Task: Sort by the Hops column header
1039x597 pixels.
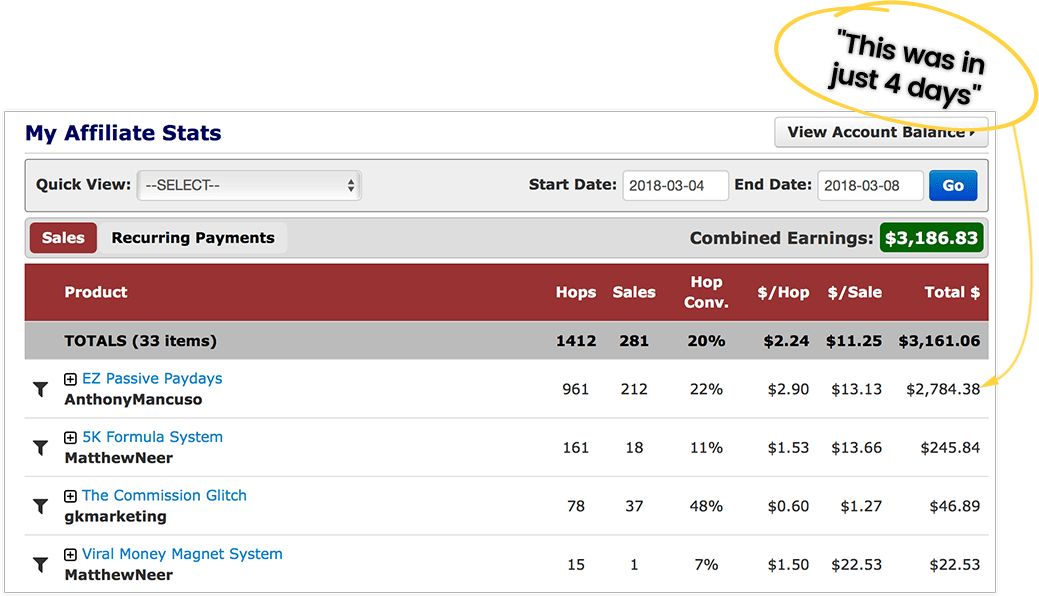Action: [576, 292]
